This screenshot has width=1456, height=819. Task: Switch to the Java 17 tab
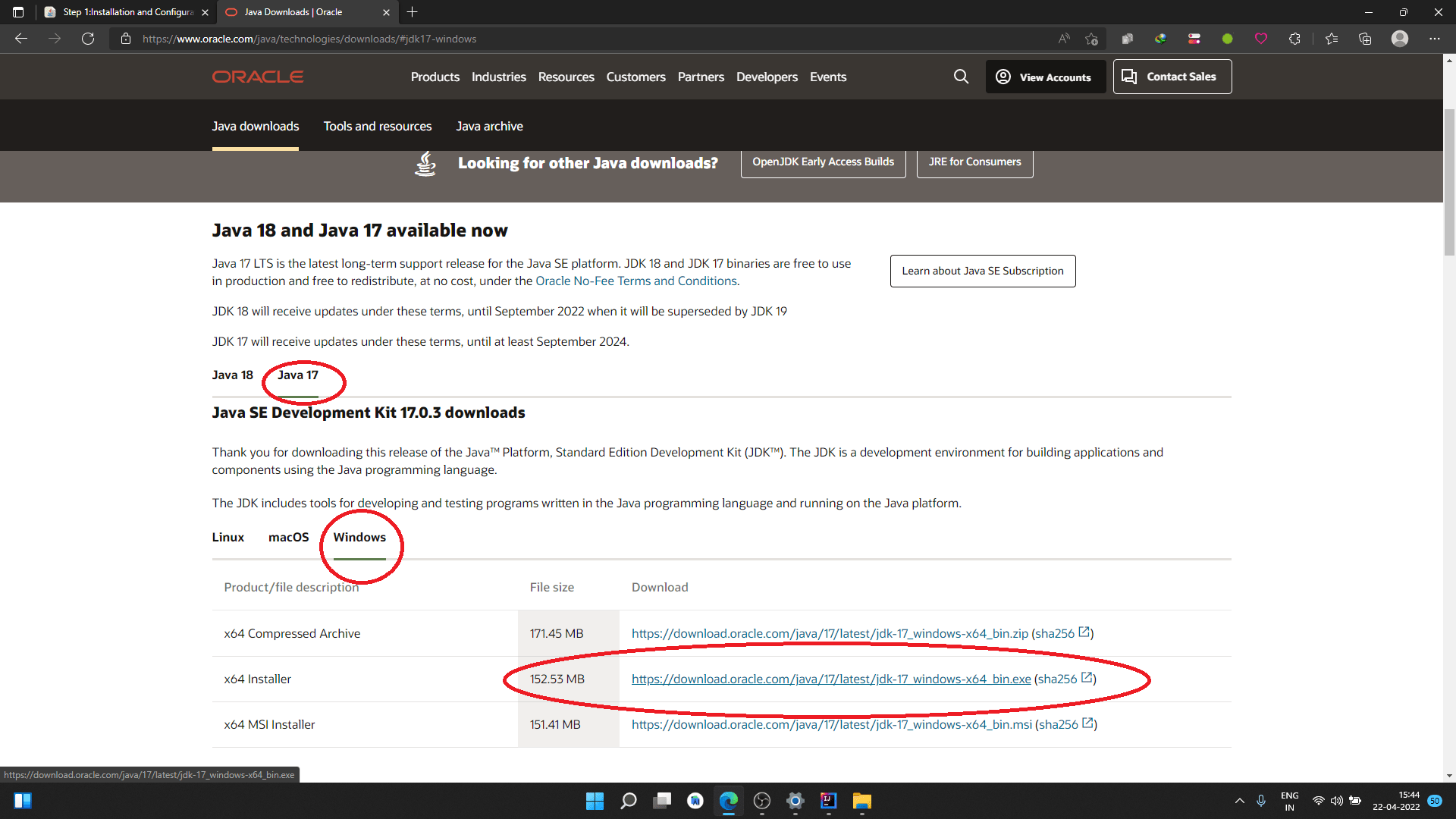(x=298, y=375)
